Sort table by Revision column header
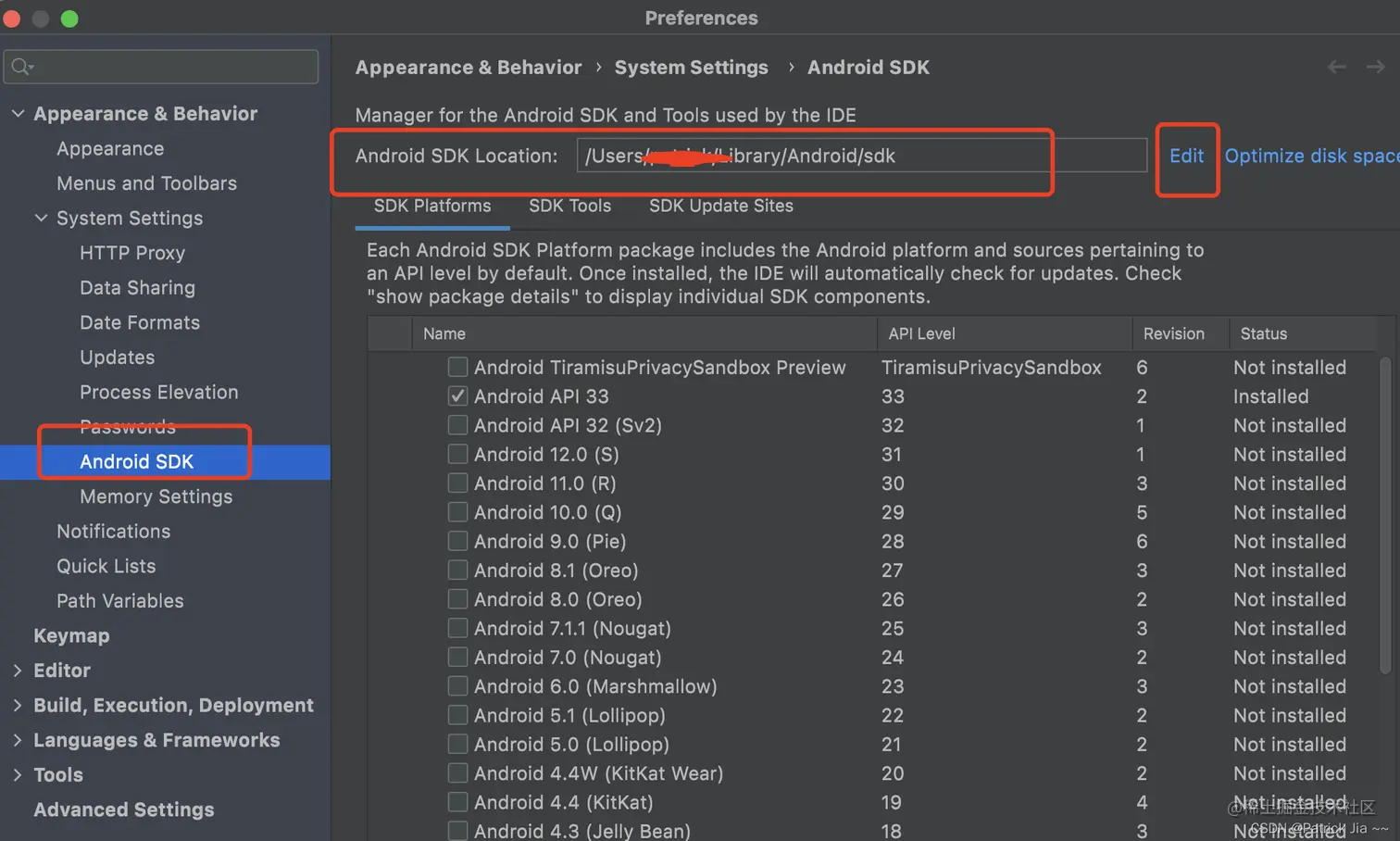This screenshot has height=841, width=1400. [1181, 333]
